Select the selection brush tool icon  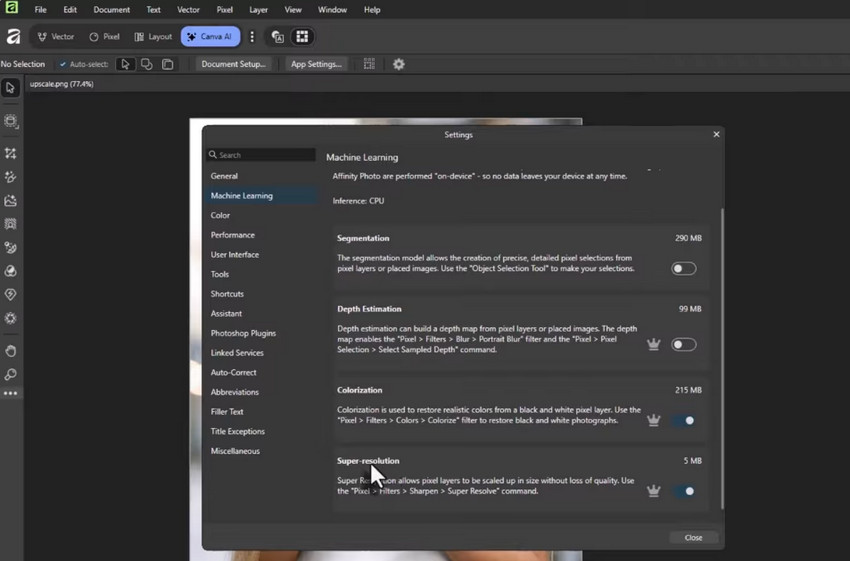click(10, 177)
